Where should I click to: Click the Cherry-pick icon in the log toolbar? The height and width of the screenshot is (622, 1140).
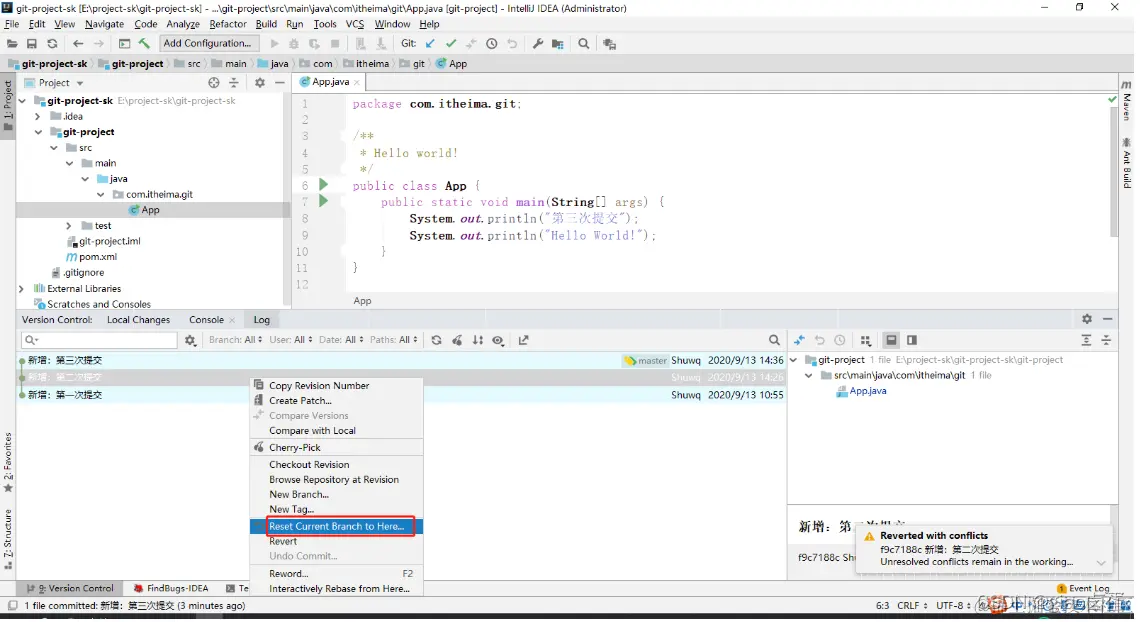(457, 340)
